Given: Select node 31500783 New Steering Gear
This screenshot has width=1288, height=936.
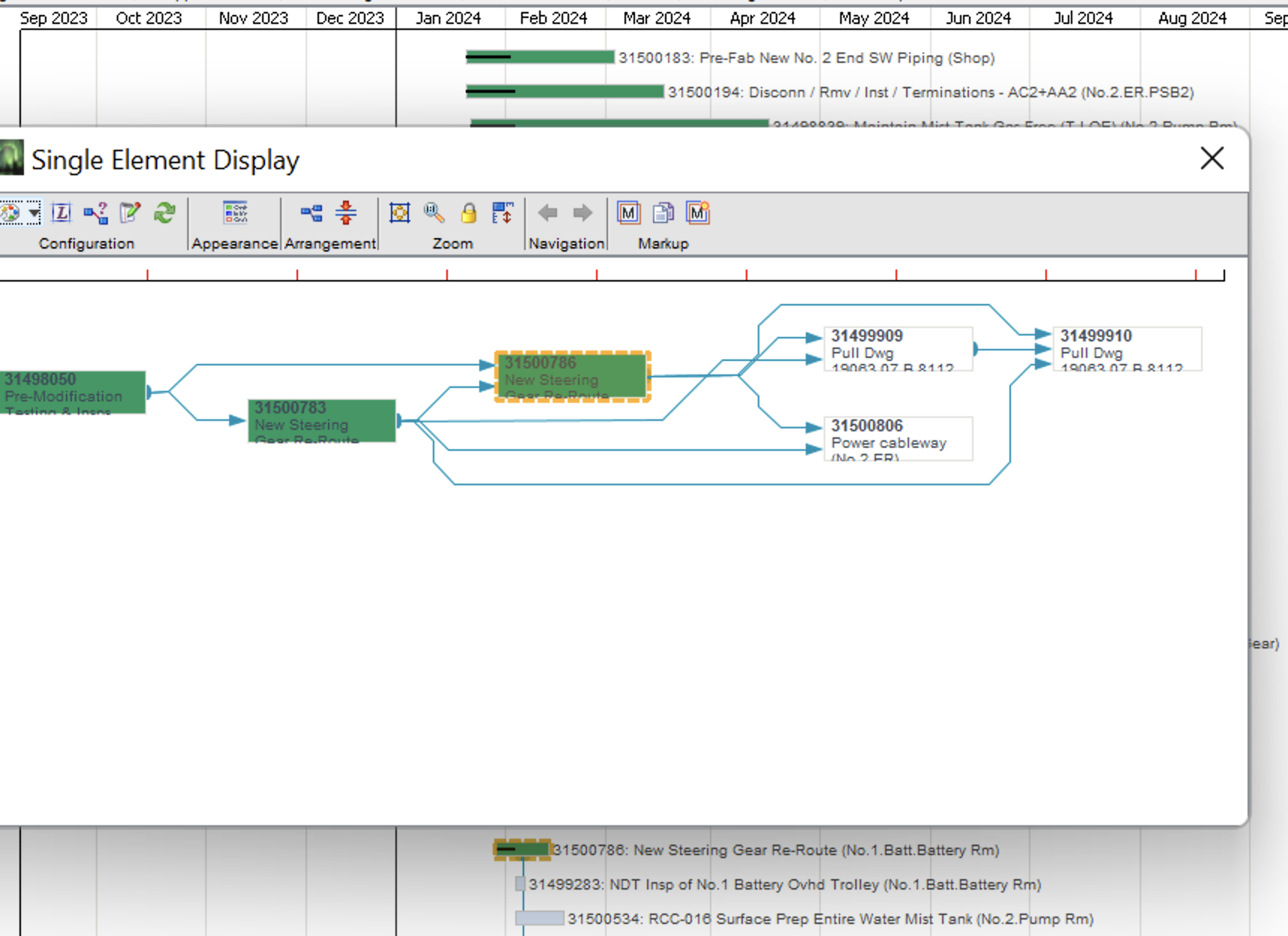Looking at the screenshot, I should click(x=322, y=421).
